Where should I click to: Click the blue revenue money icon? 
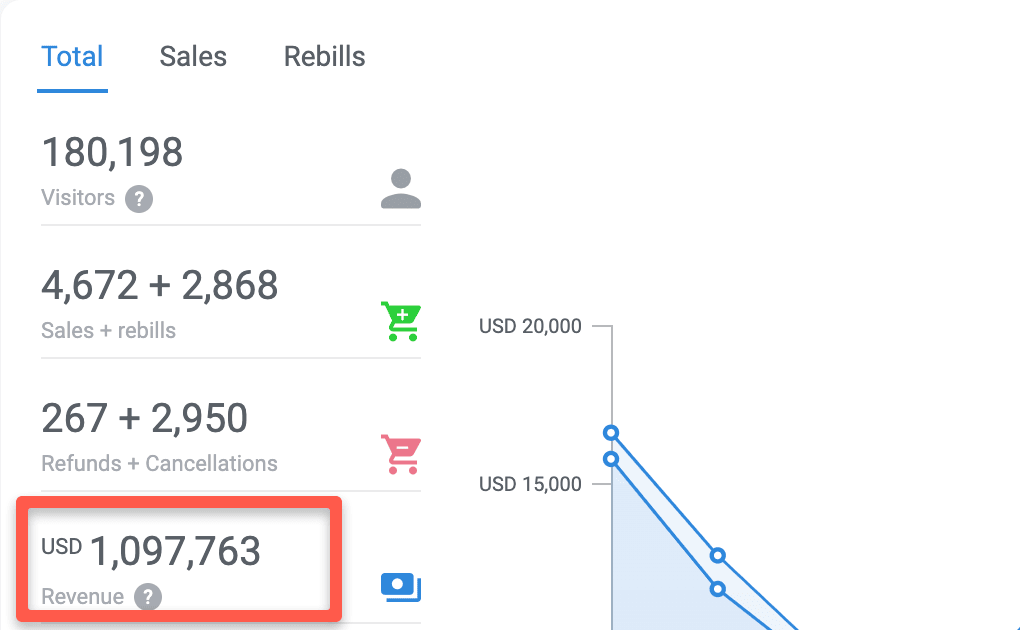(x=401, y=587)
